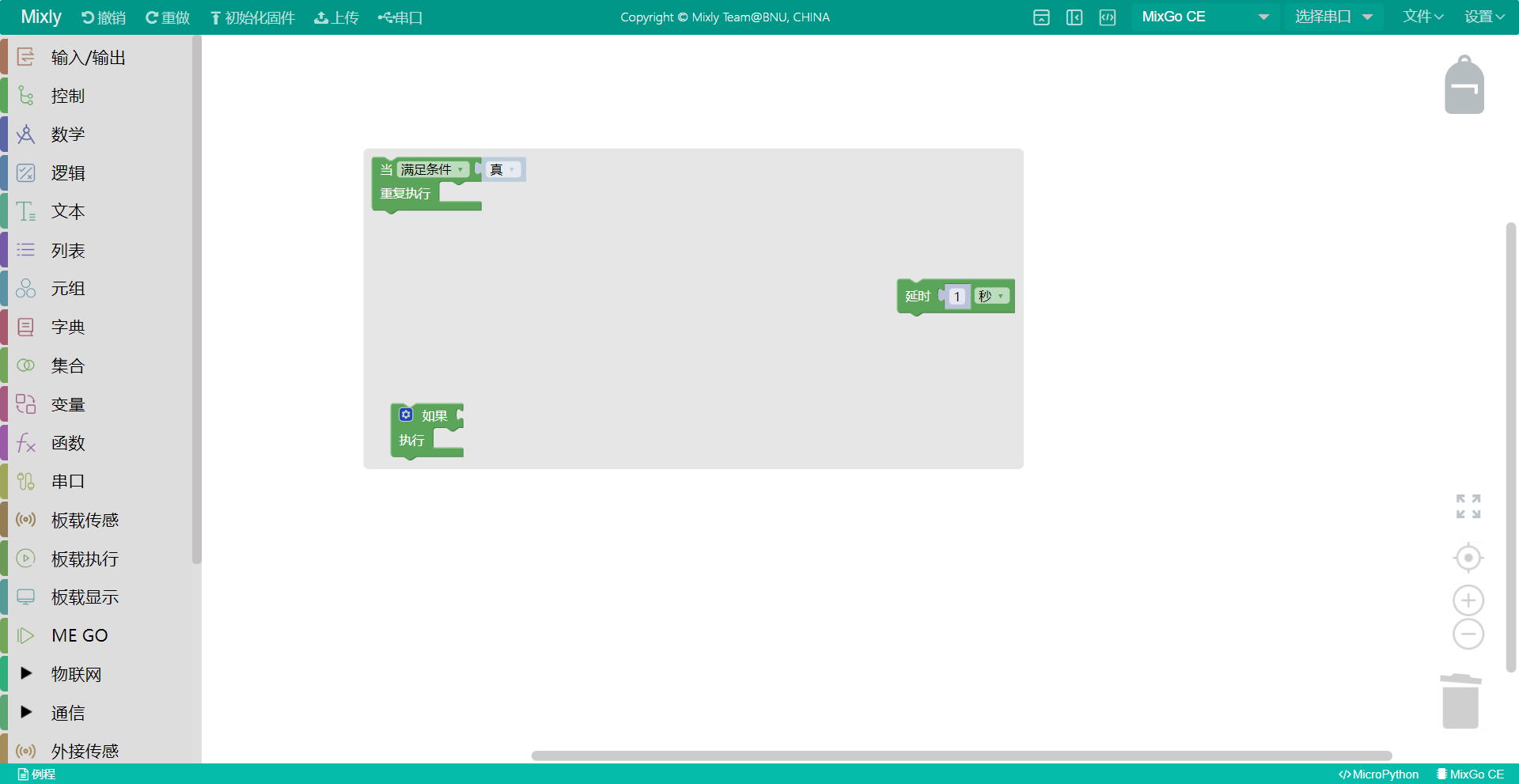
Task: Select the 重复执行 loop block
Action: pyautogui.click(x=405, y=194)
